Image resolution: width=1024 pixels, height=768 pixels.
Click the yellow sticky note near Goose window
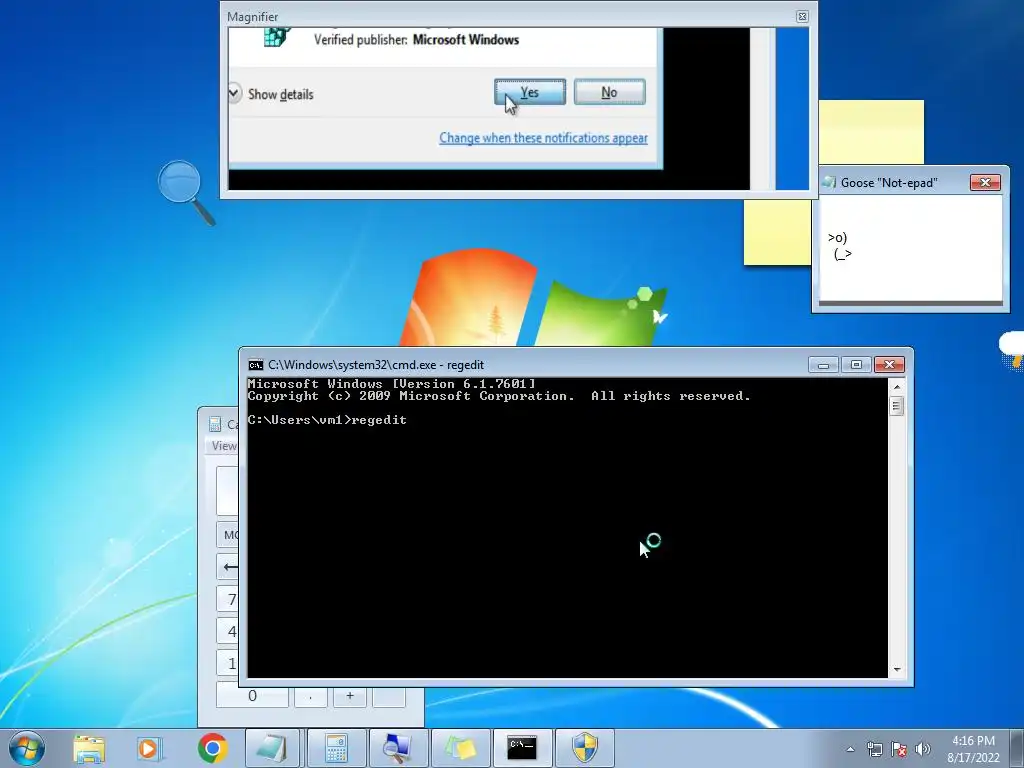777,232
